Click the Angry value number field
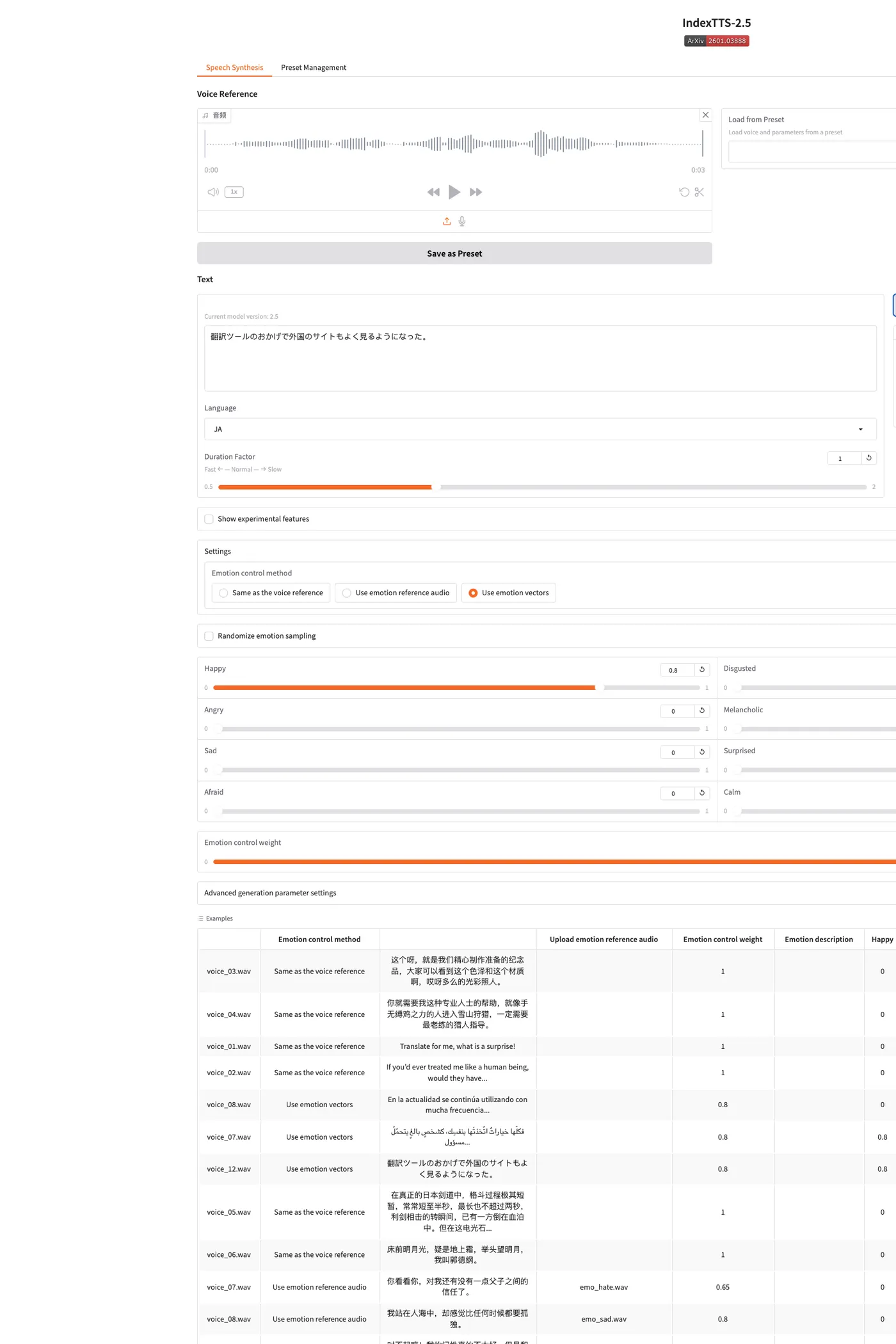 pyautogui.click(x=677, y=711)
